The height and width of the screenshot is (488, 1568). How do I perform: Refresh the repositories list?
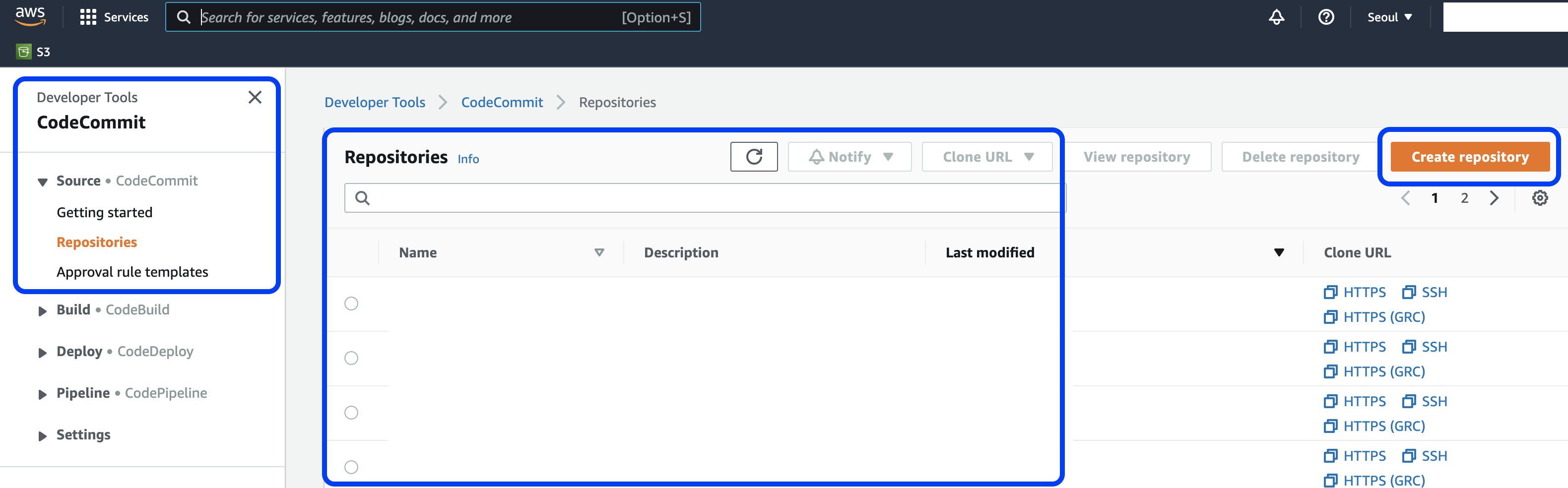click(x=754, y=157)
